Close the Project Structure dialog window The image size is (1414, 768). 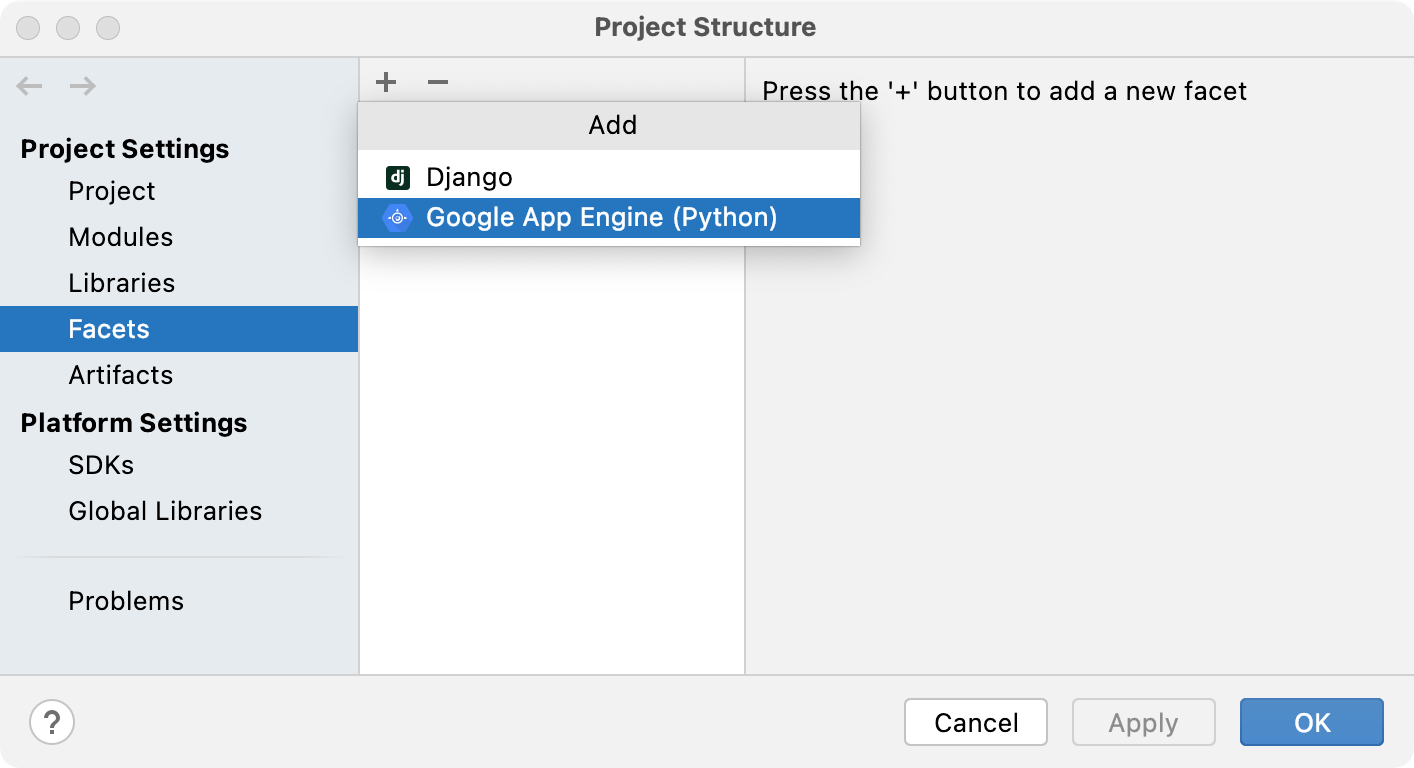click(x=30, y=28)
